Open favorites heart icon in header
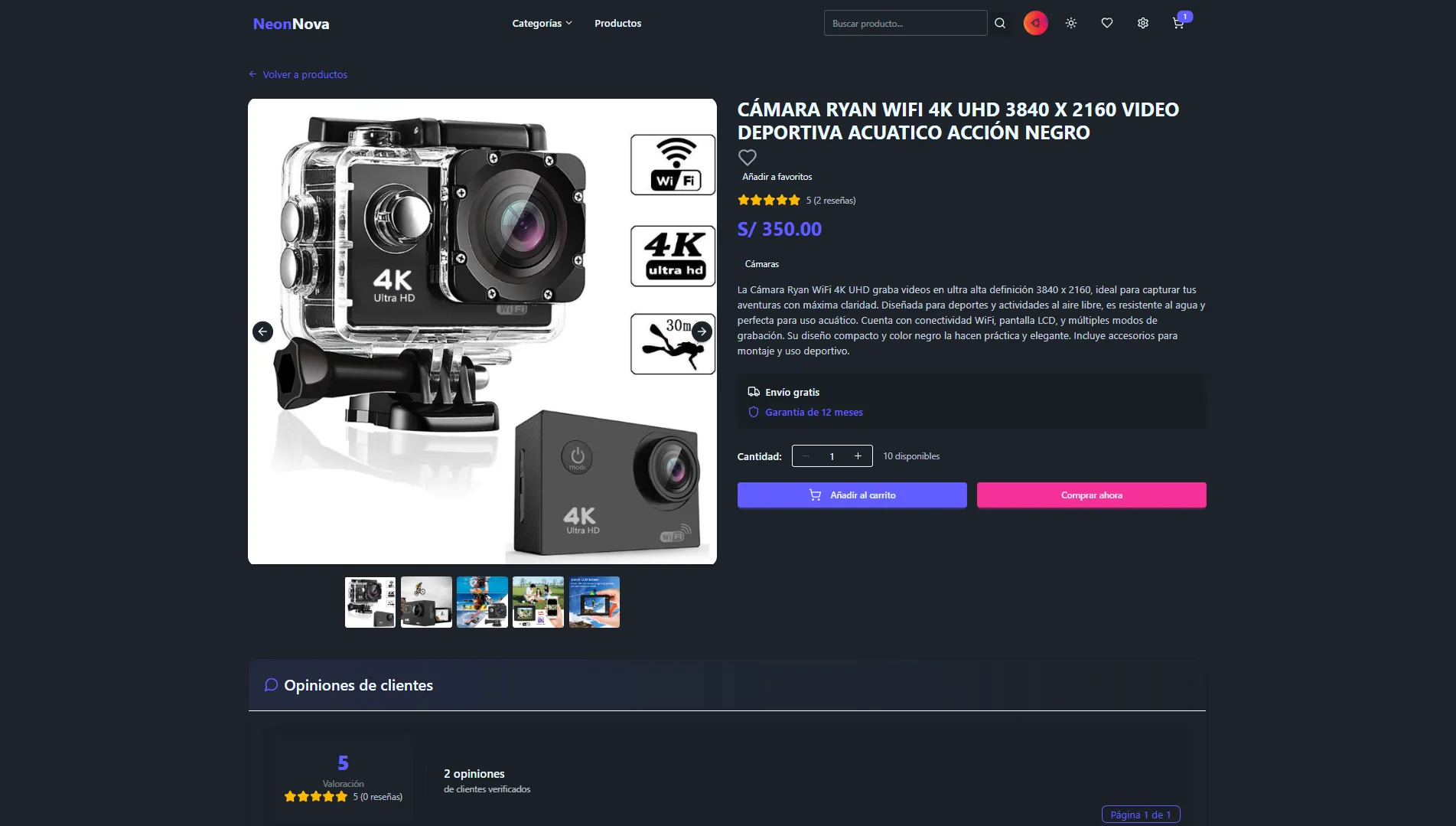The image size is (1456, 826). point(1107,23)
